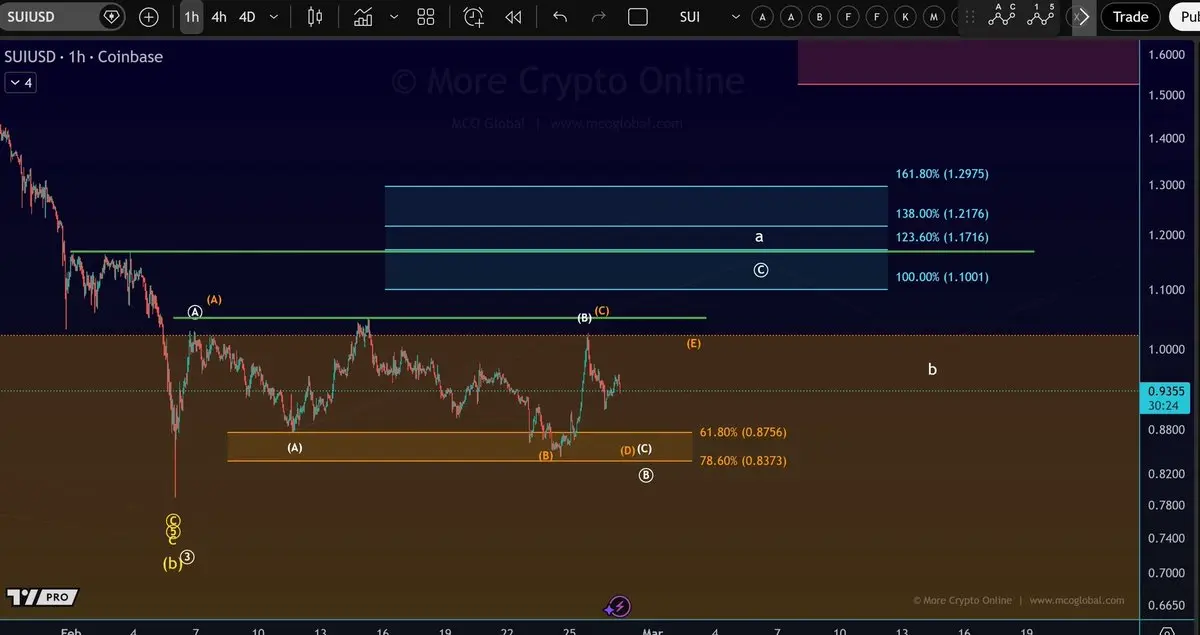Click the SUI layout name
Screen dimensions: 1200x635
[x=690, y=17]
